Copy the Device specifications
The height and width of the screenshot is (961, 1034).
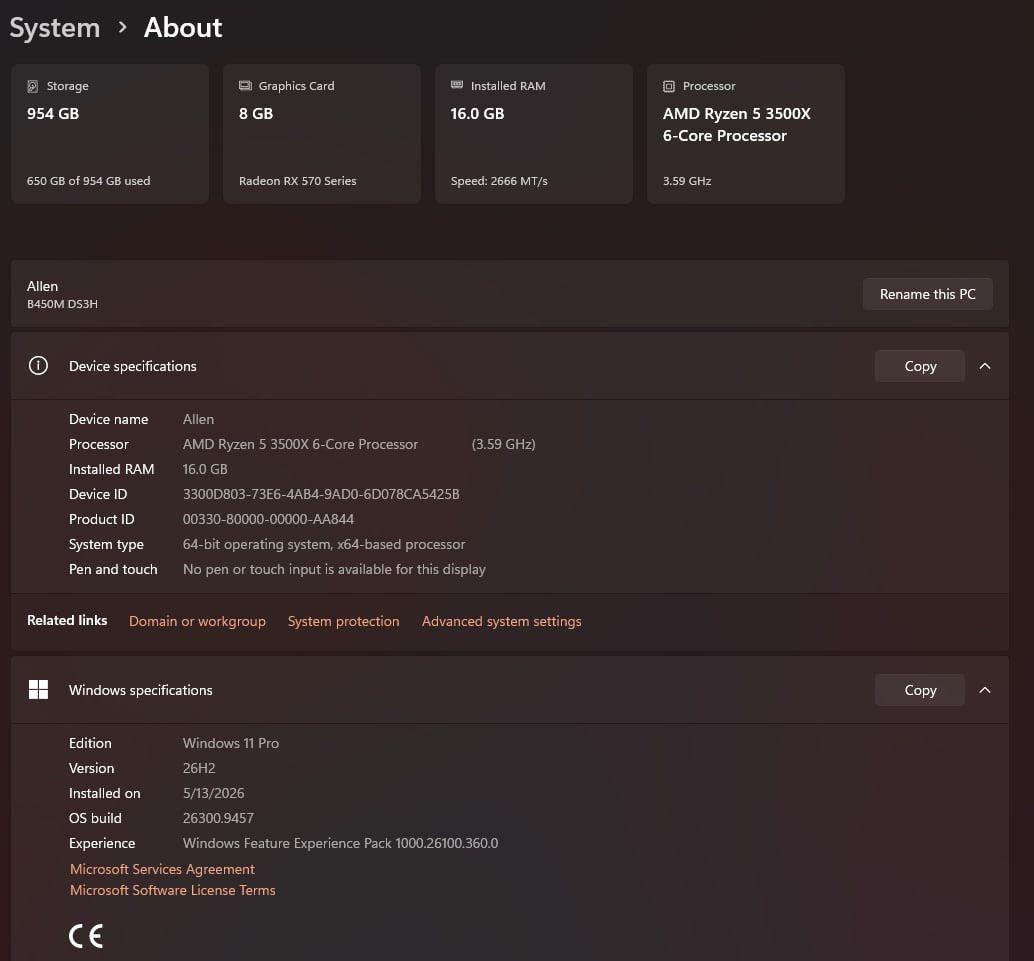point(920,366)
